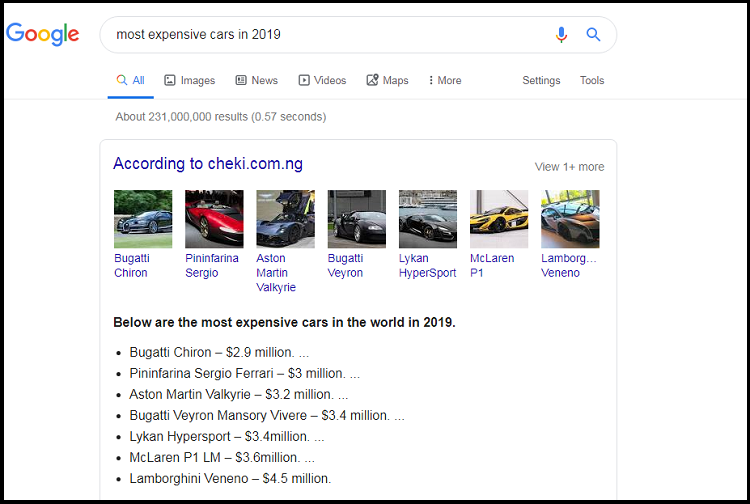Select the Lamborghini Veneno thumbnail
This screenshot has height=504, width=750.
[570, 219]
